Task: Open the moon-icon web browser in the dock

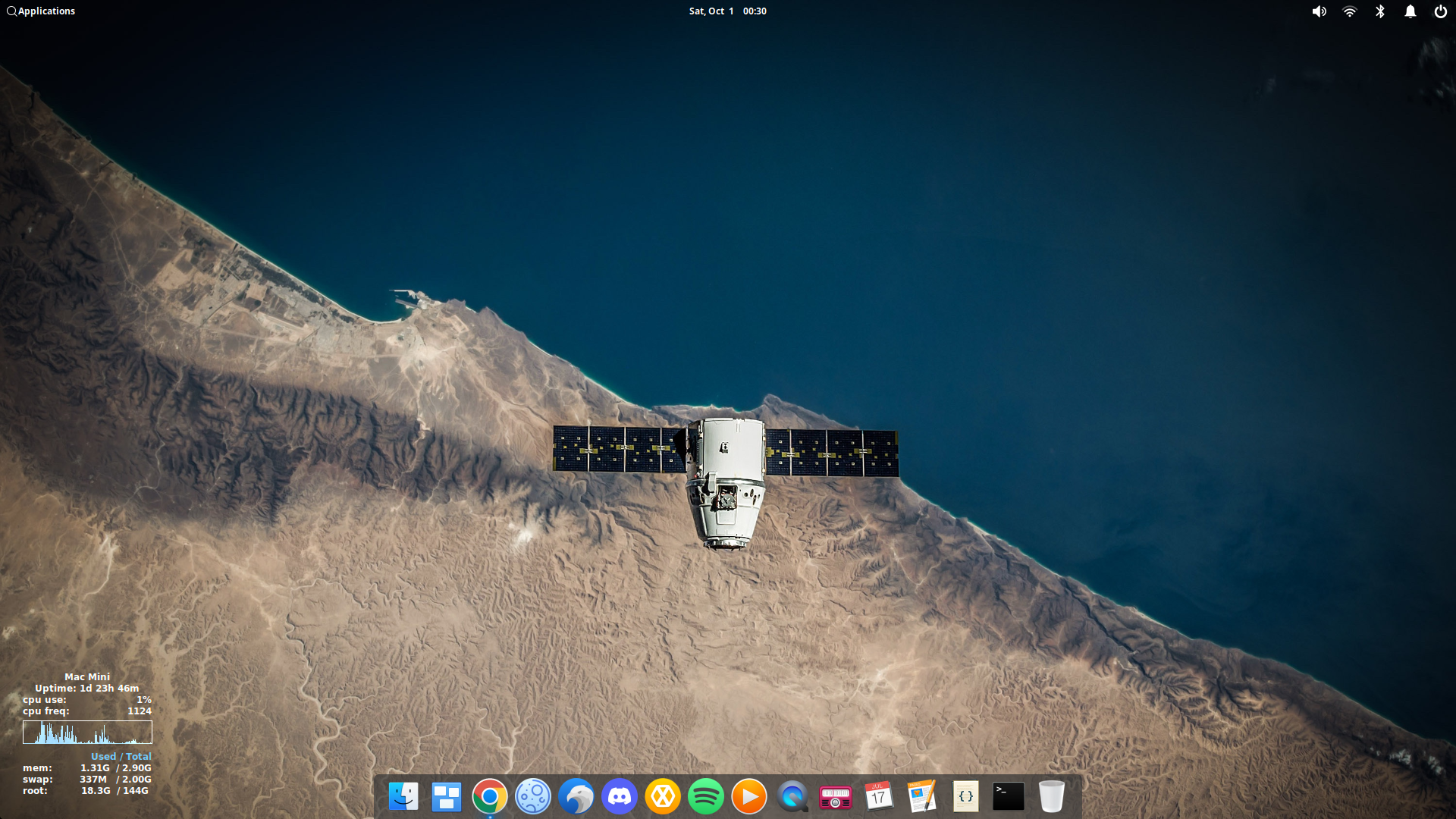Action: pyautogui.click(x=533, y=796)
